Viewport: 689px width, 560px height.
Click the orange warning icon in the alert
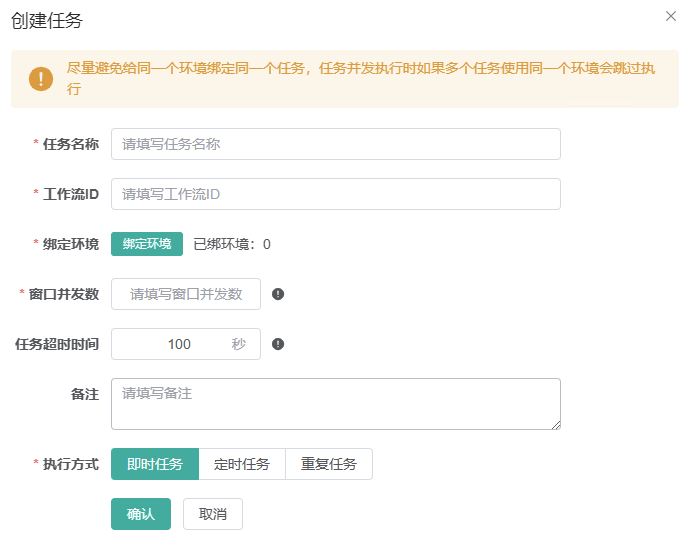click(x=41, y=79)
